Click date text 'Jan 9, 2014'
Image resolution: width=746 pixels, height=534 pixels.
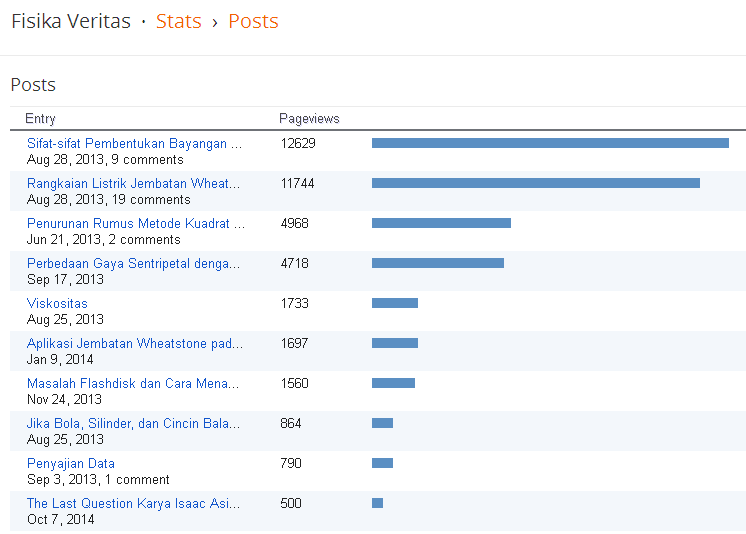tap(60, 359)
